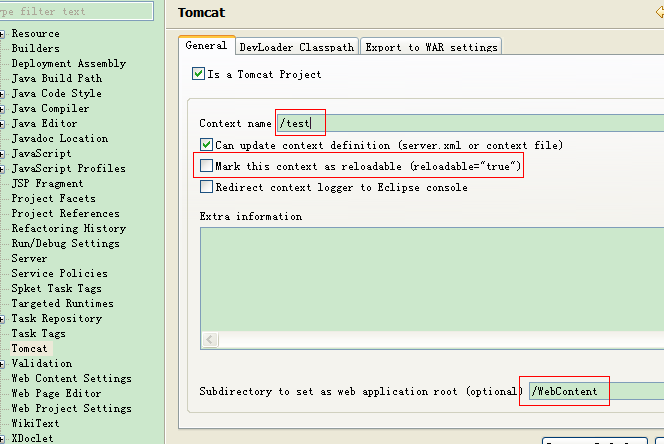Expand the Resource tree node
The width and height of the screenshot is (664, 444).
[3, 34]
